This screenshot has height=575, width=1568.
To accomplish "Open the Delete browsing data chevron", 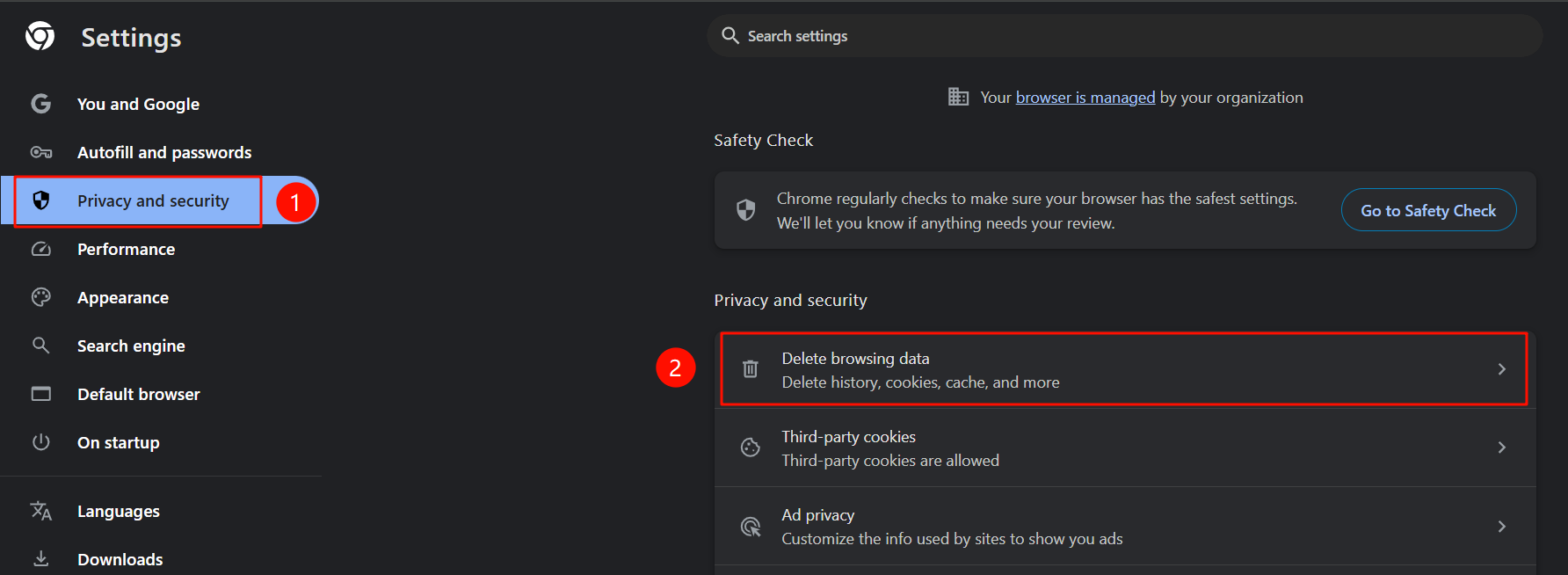I will (1501, 368).
